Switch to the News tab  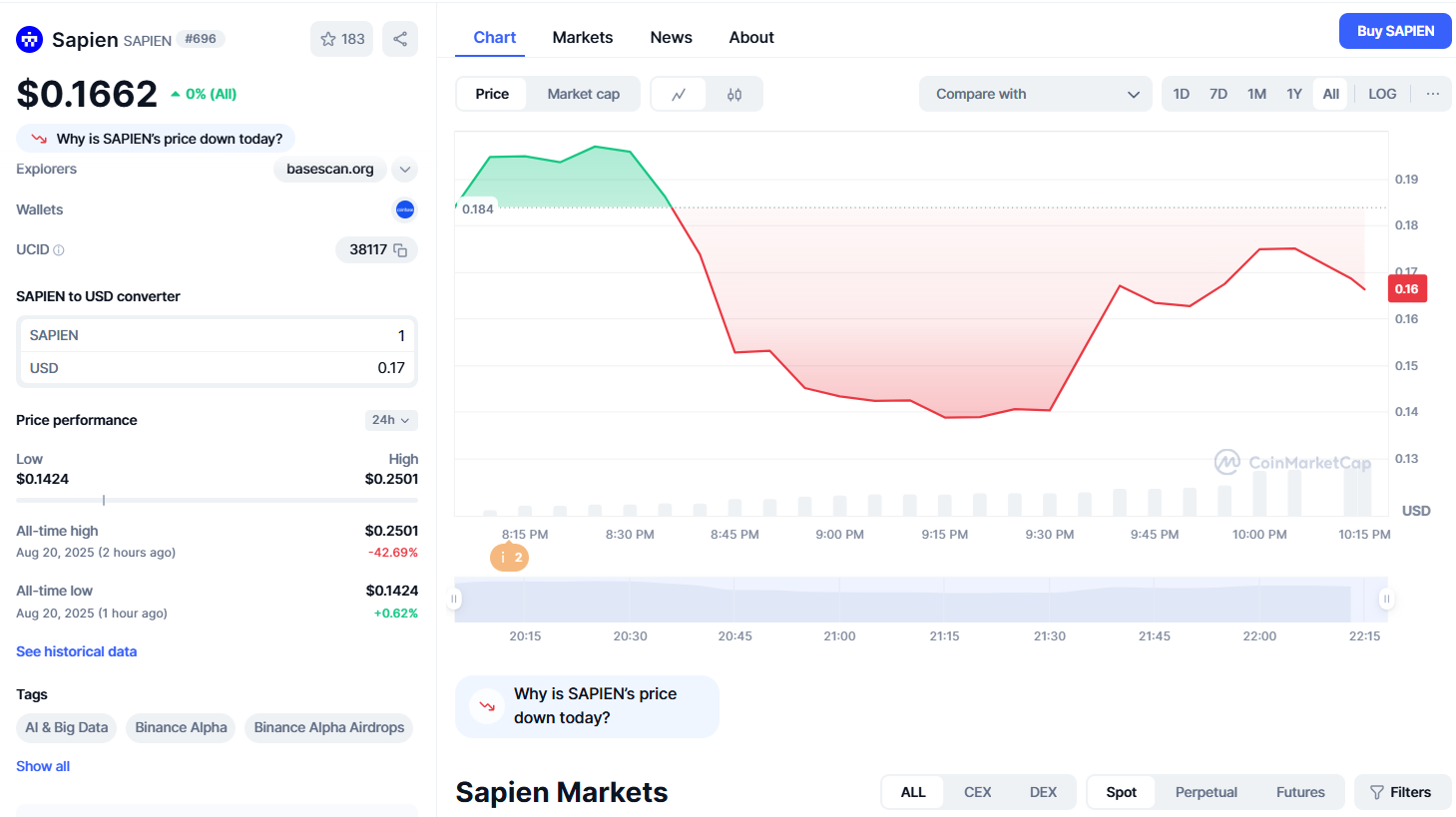(671, 37)
